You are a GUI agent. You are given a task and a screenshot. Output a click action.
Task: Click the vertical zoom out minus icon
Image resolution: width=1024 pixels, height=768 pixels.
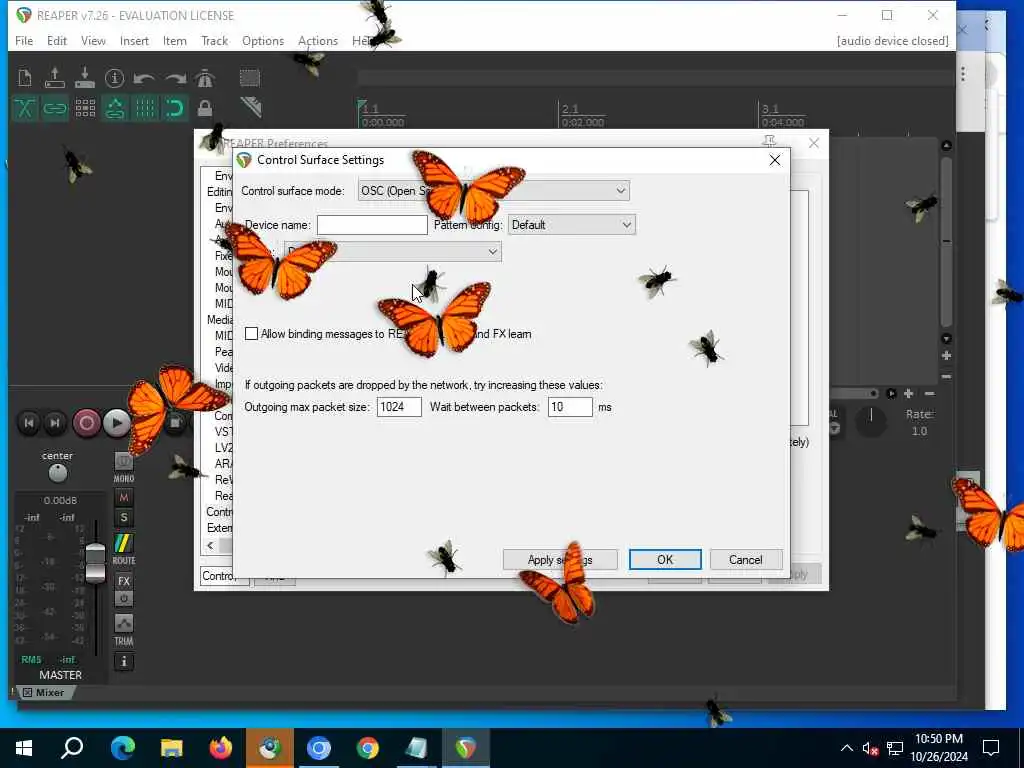pyautogui.click(x=946, y=376)
